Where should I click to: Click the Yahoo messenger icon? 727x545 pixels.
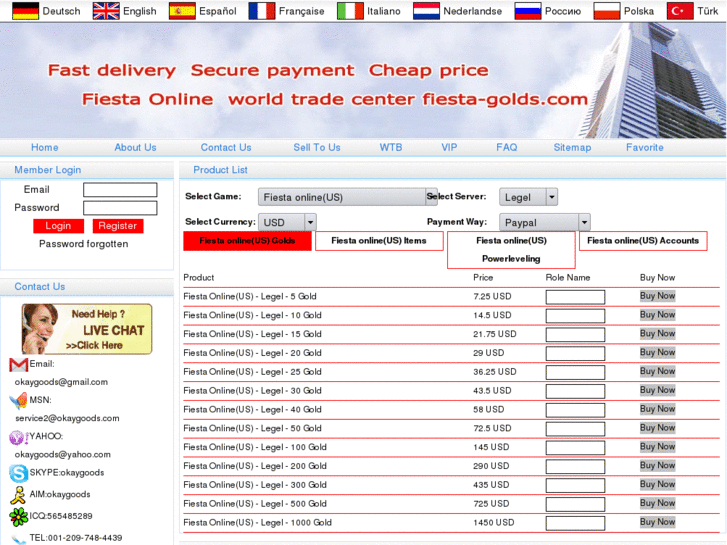18,437
